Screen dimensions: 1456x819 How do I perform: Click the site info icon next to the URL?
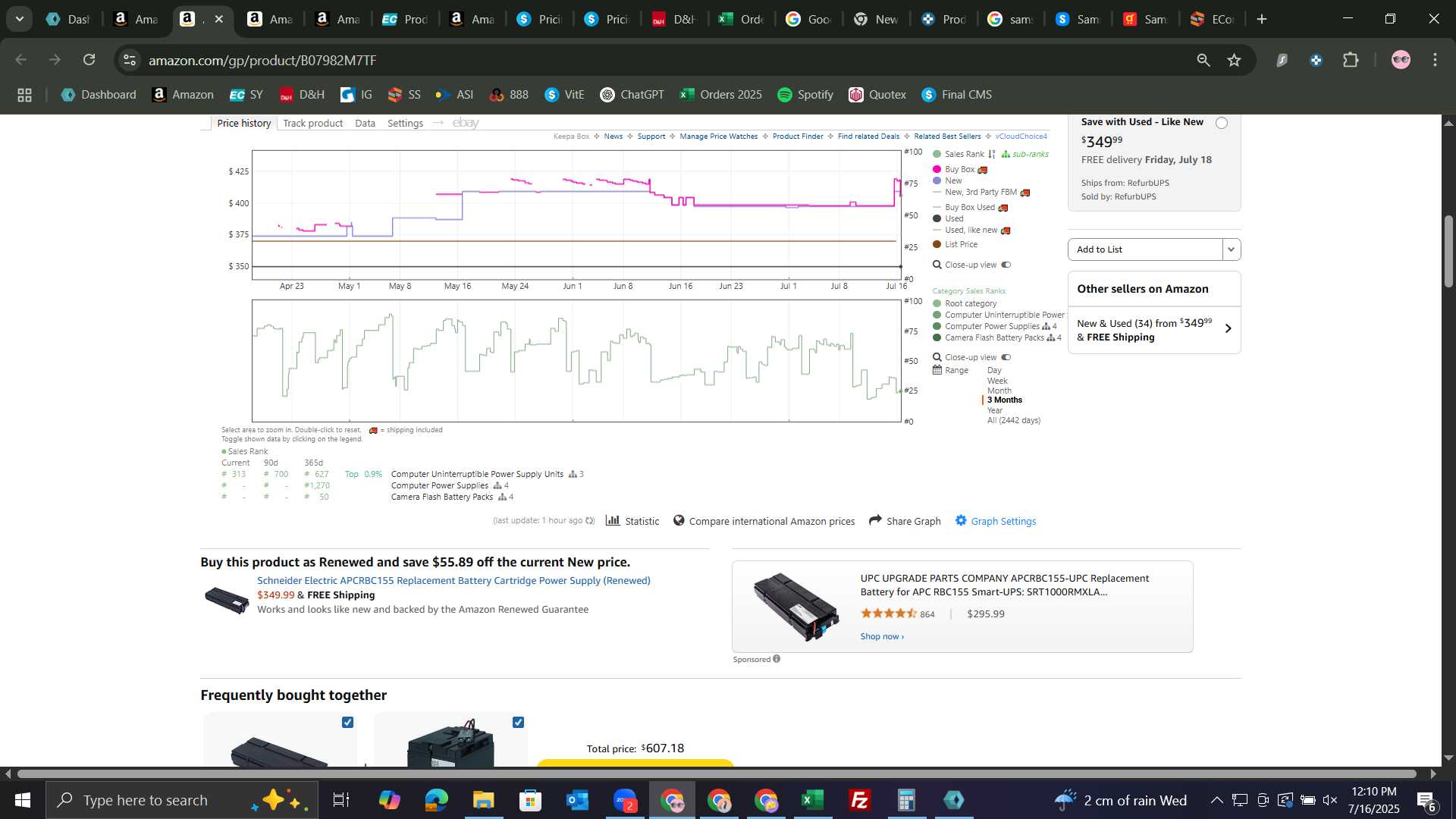(130, 60)
